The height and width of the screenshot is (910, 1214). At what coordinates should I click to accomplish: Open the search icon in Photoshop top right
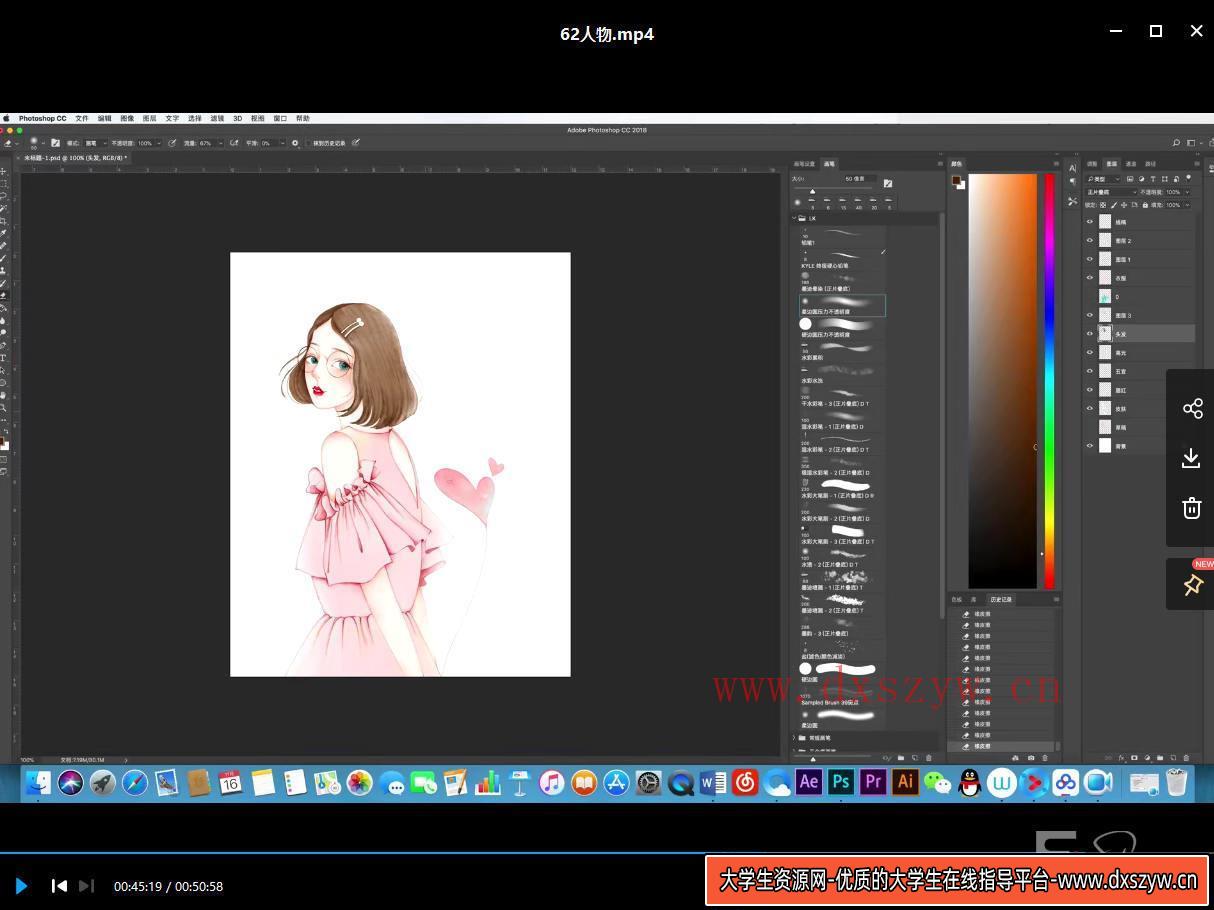click(x=1176, y=143)
